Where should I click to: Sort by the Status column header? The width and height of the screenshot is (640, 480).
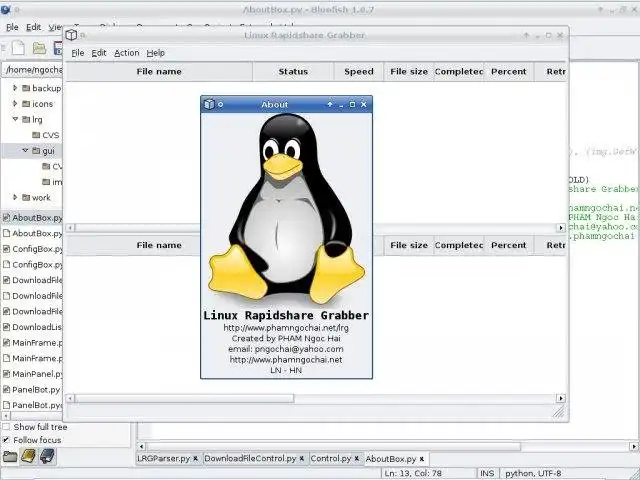(x=293, y=72)
